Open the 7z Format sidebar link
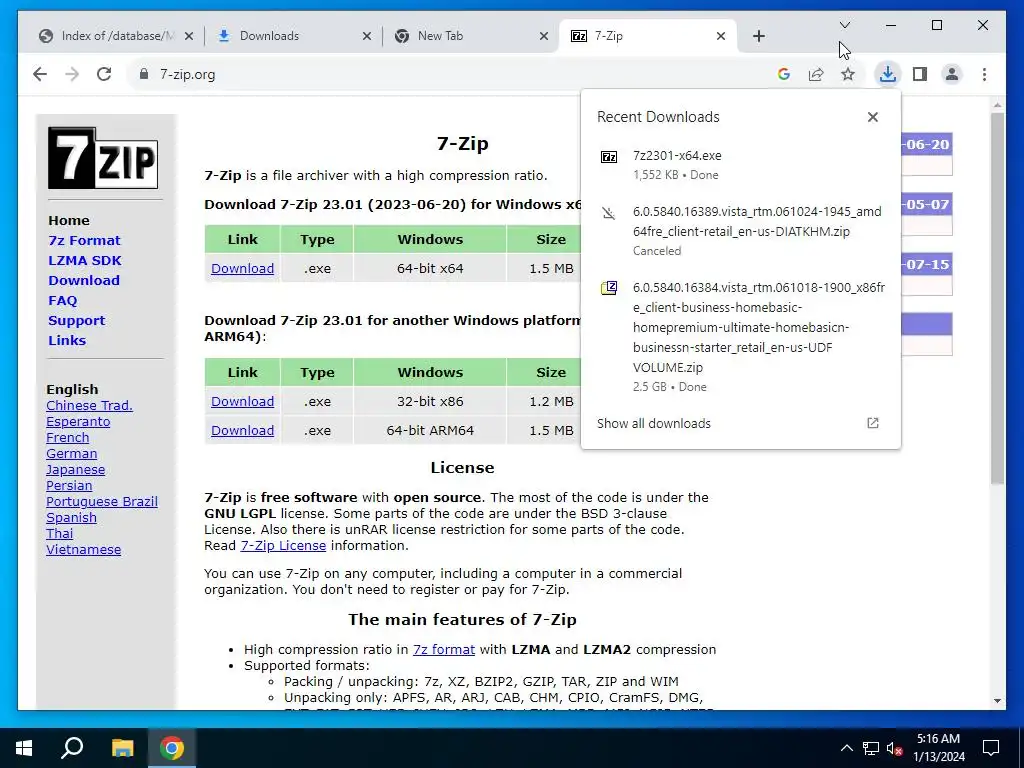1024x768 pixels. point(84,240)
